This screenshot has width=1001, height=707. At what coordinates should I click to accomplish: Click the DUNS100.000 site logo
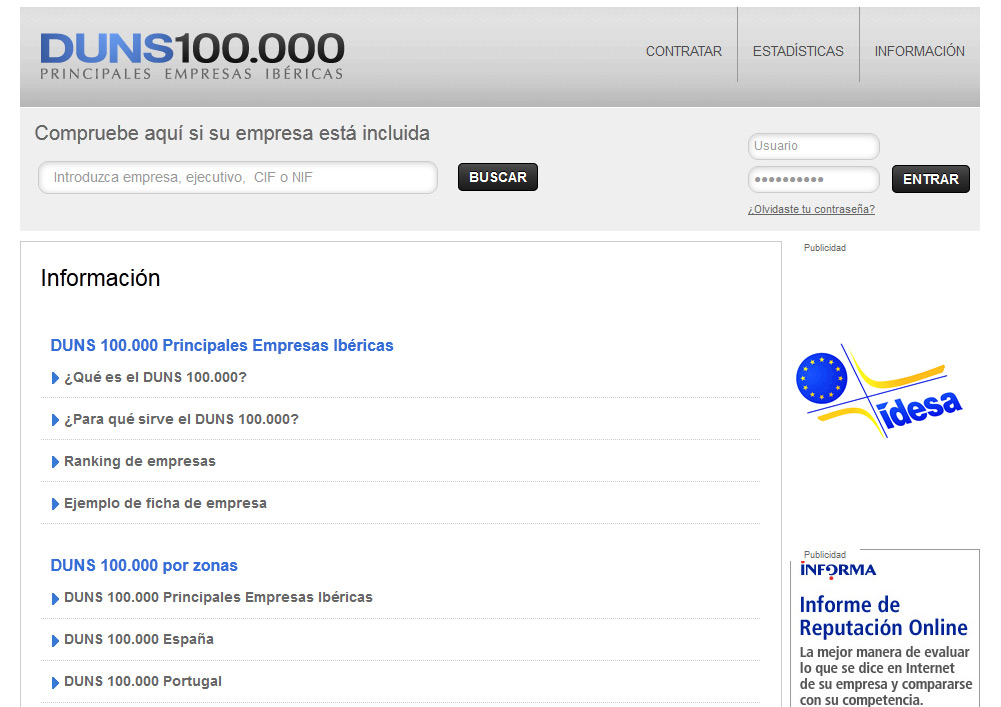[x=192, y=56]
